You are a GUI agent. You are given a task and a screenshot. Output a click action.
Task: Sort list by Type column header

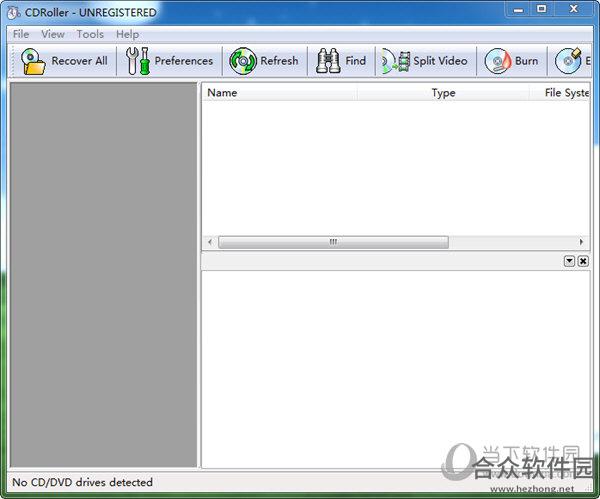(x=443, y=93)
